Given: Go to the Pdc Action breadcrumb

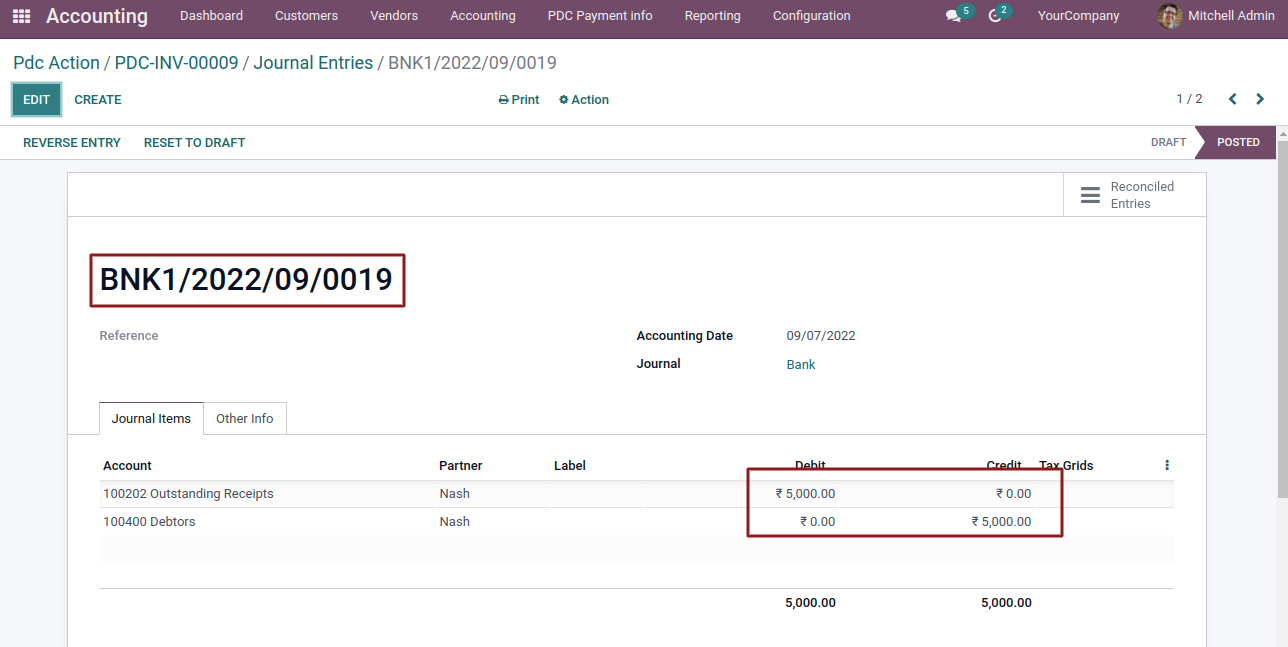Looking at the screenshot, I should [x=56, y=63].
